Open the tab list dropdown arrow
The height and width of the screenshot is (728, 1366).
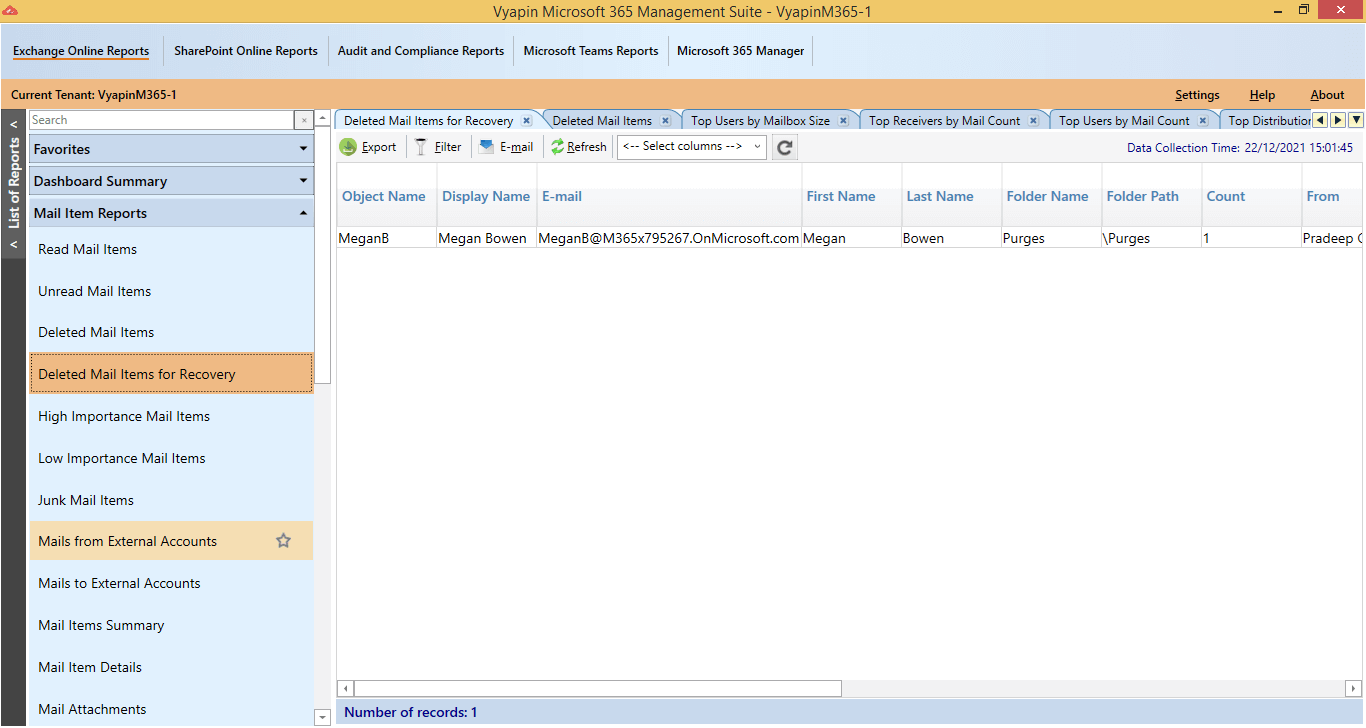1356,120
